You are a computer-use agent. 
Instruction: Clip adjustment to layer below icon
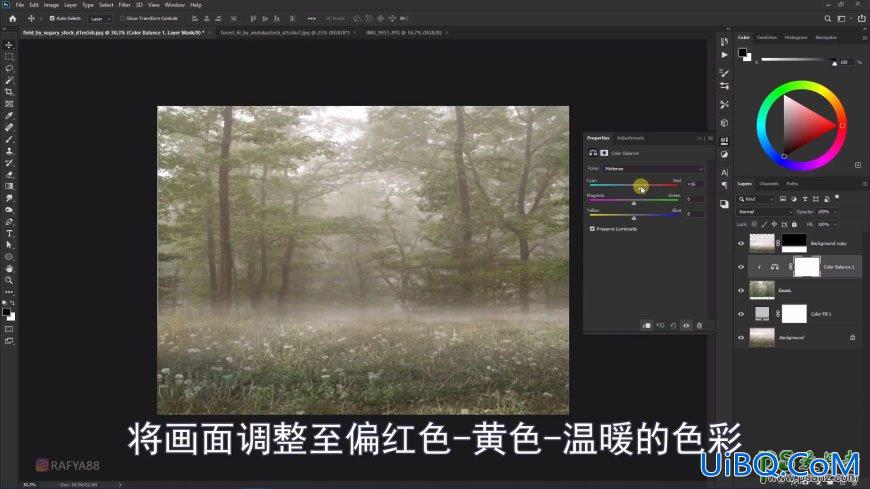(x=646, y=326)
